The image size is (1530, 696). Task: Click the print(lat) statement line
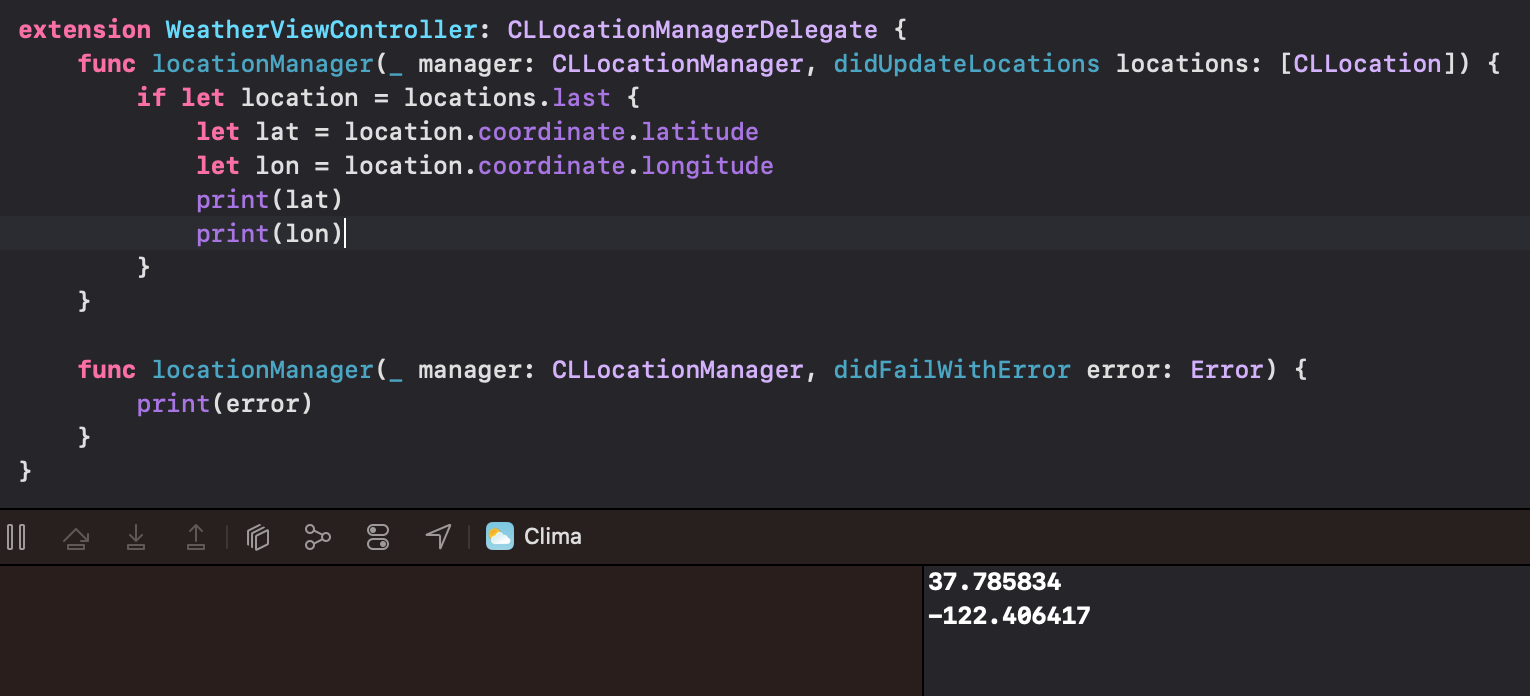tap(269, 199)
